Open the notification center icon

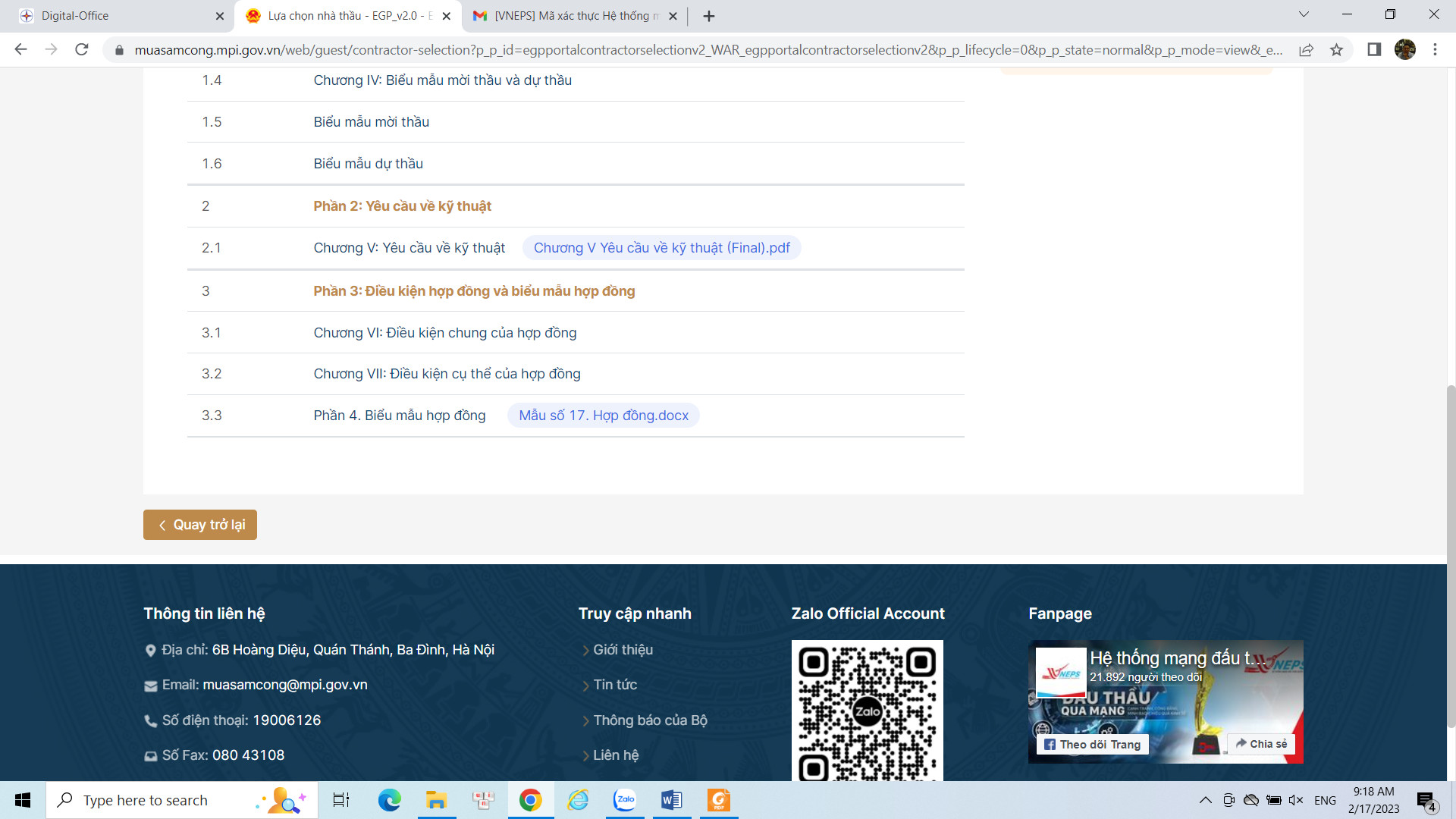(x=1426, y=801)
